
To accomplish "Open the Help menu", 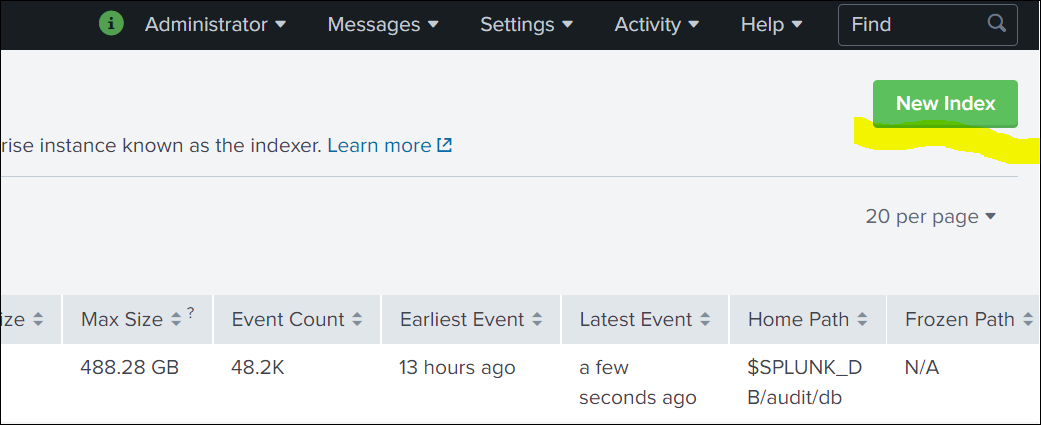I will click(771, 24).
